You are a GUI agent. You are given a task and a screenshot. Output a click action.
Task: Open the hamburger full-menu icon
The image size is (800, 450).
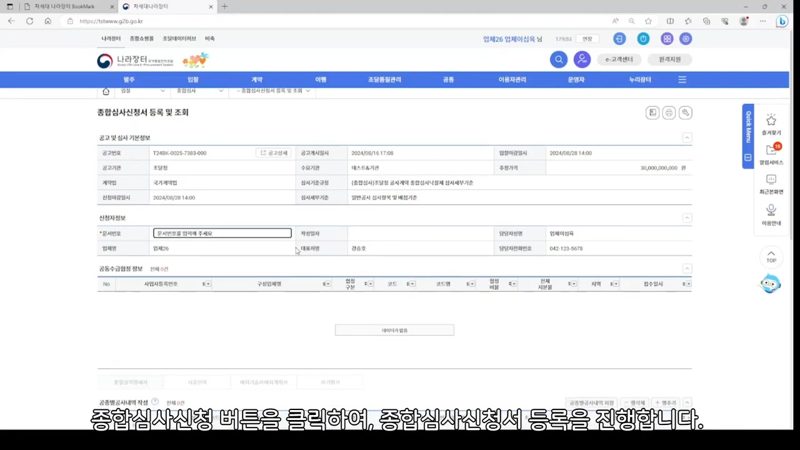[682, 80]
